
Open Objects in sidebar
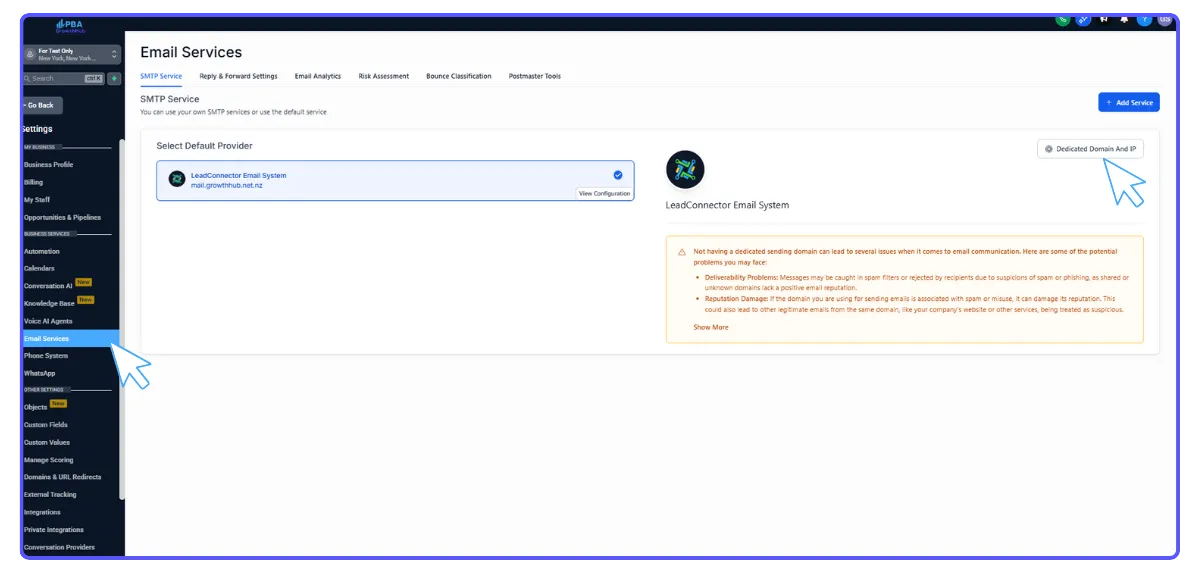pos(36,407)
